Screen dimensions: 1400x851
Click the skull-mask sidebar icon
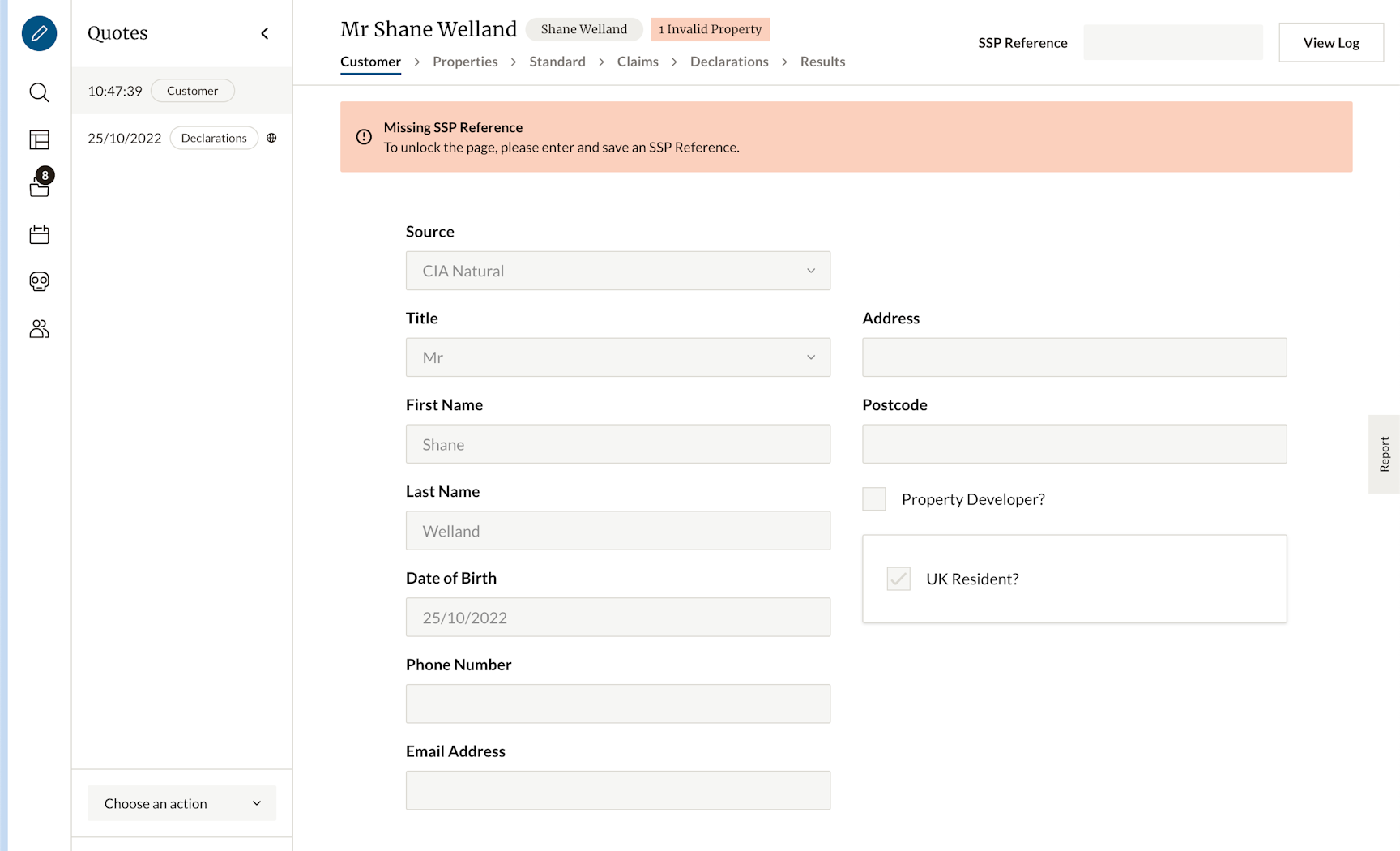point(39,281)
